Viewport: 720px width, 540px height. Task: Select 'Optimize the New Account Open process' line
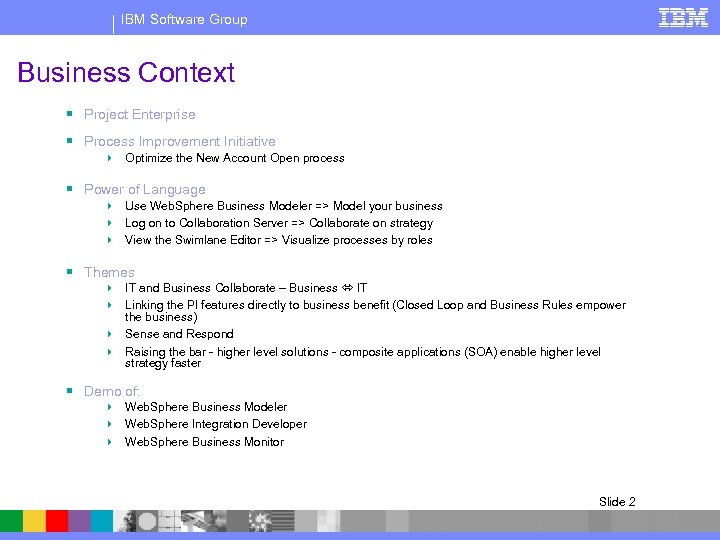[235, 158]
